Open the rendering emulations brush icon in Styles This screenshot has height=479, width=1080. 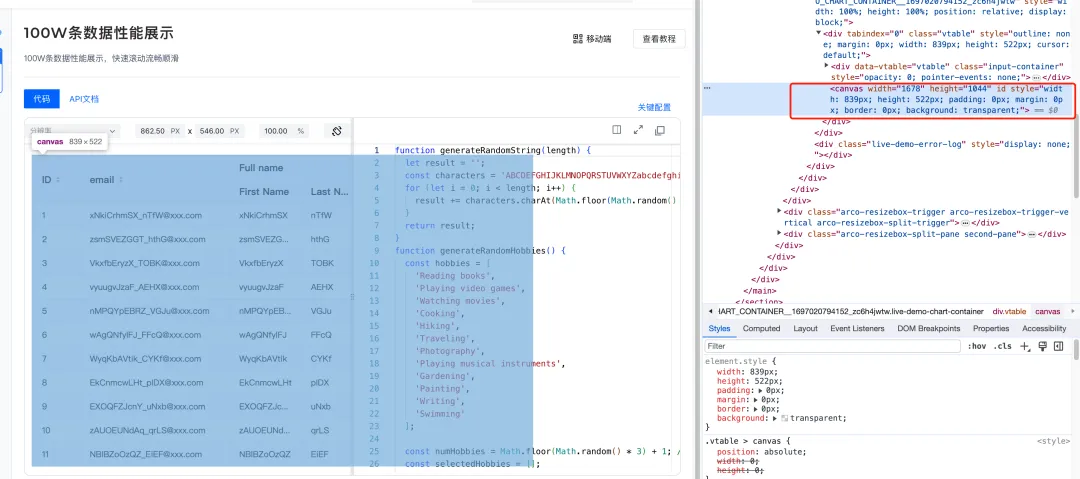click(1042, 346)
